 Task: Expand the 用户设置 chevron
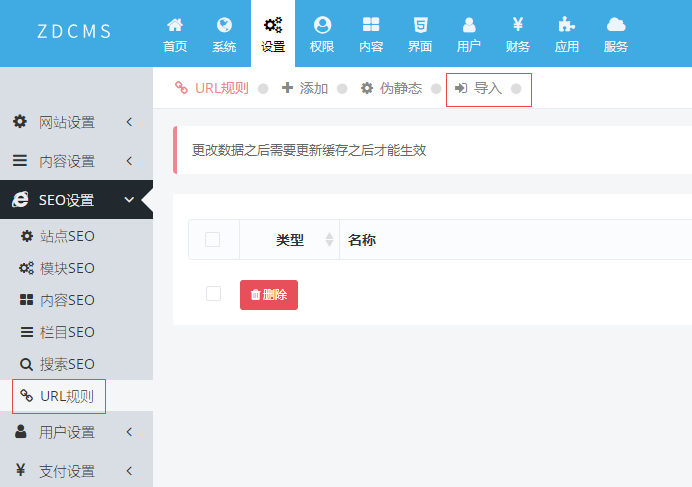(x=129, y=432)
